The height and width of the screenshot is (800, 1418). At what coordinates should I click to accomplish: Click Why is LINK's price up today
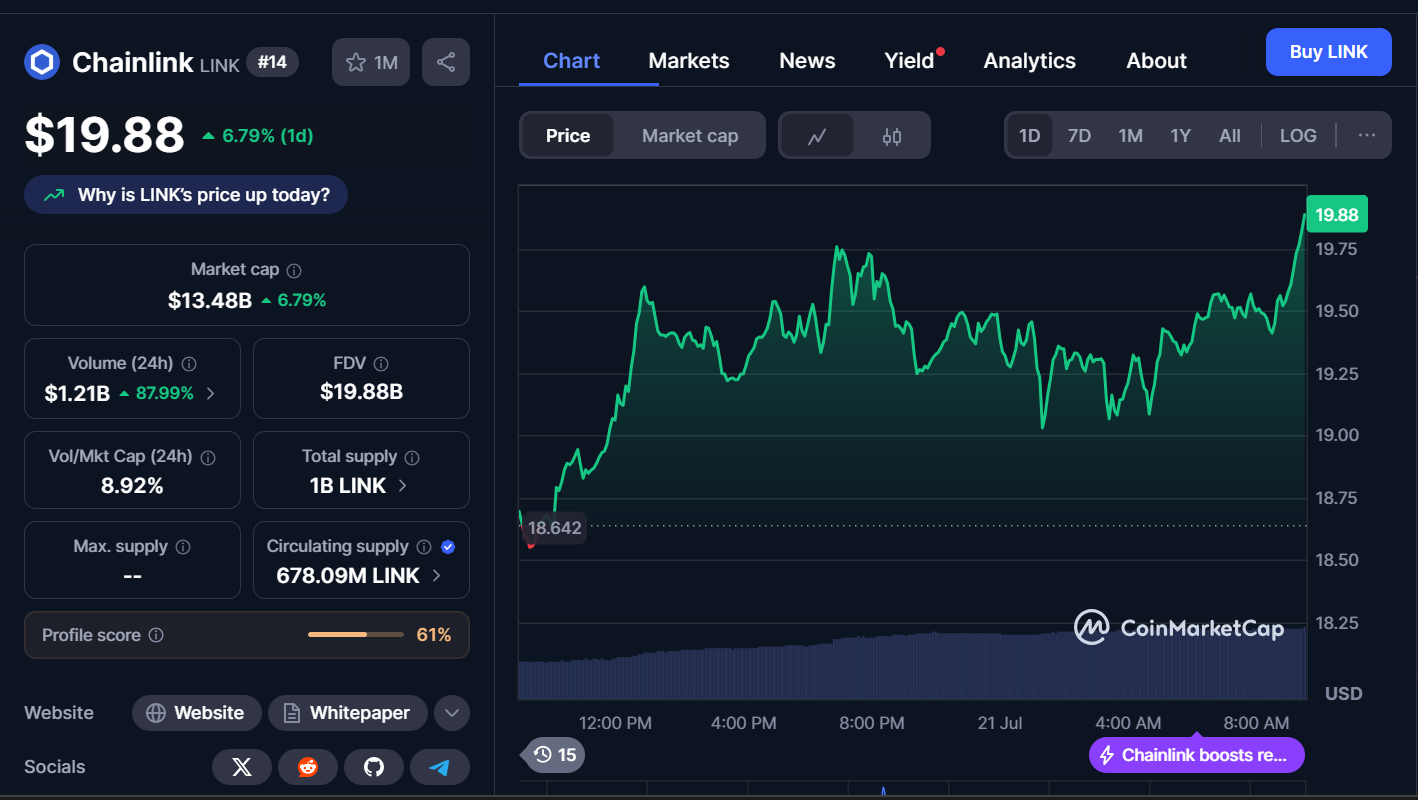point(186,195)
